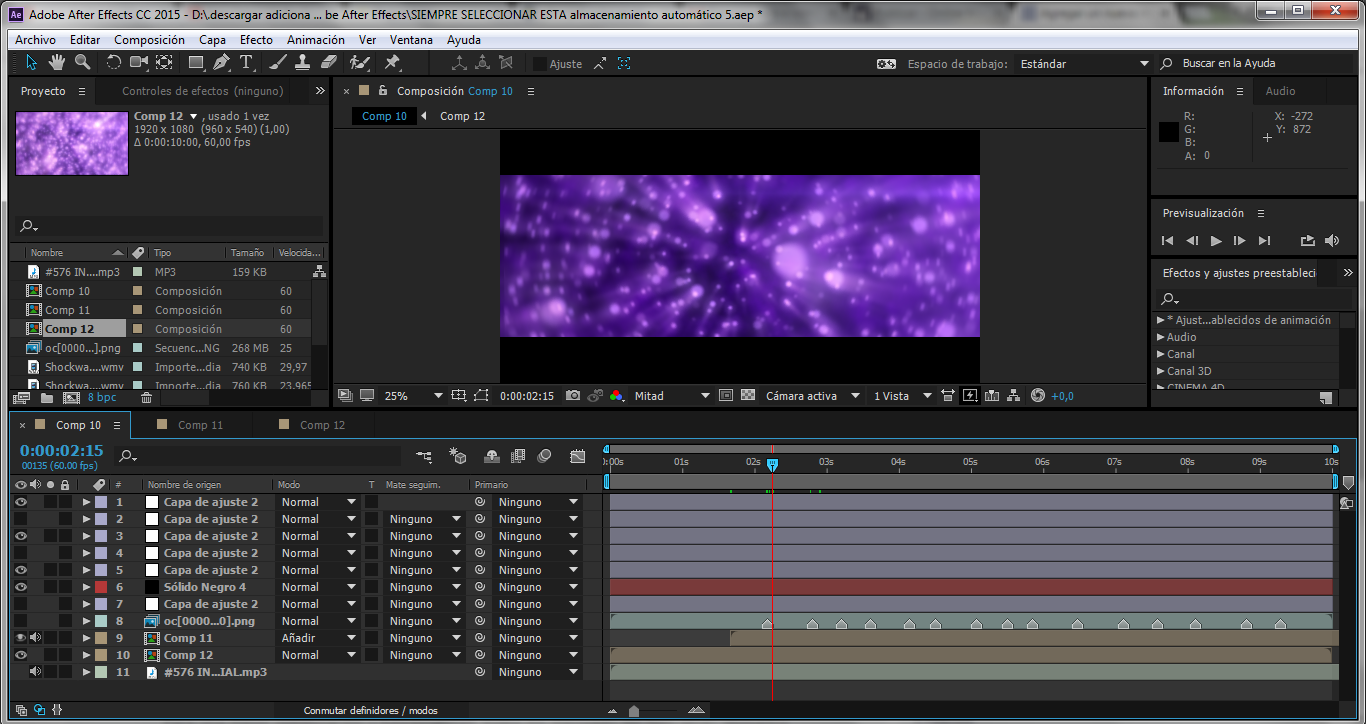Viewport: 1366px width, 724px height.
Task: Click the red label swatch of layer 6
Action: coord(101,587)
